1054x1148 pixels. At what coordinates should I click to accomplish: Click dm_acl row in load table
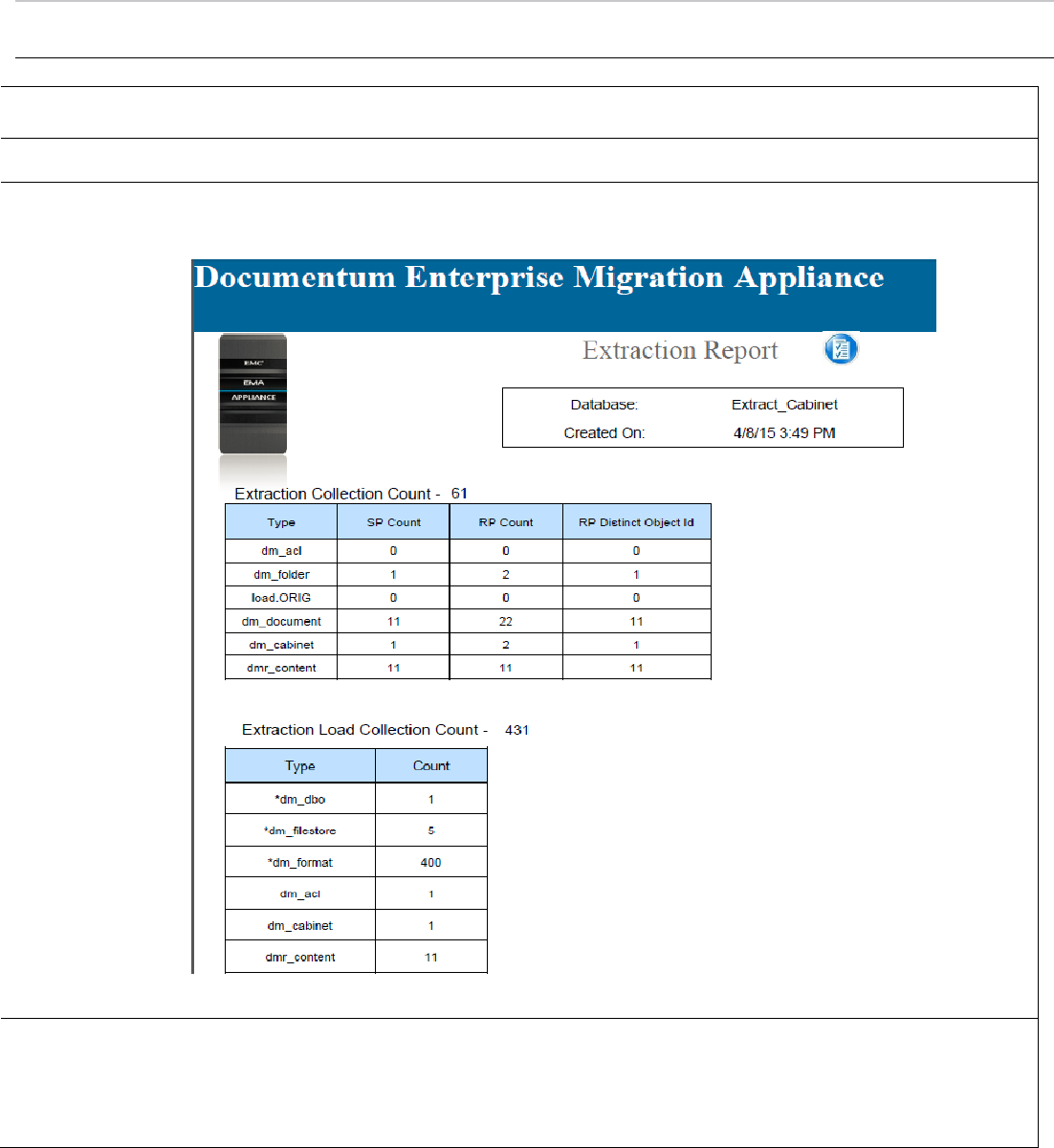coord(356,894)
